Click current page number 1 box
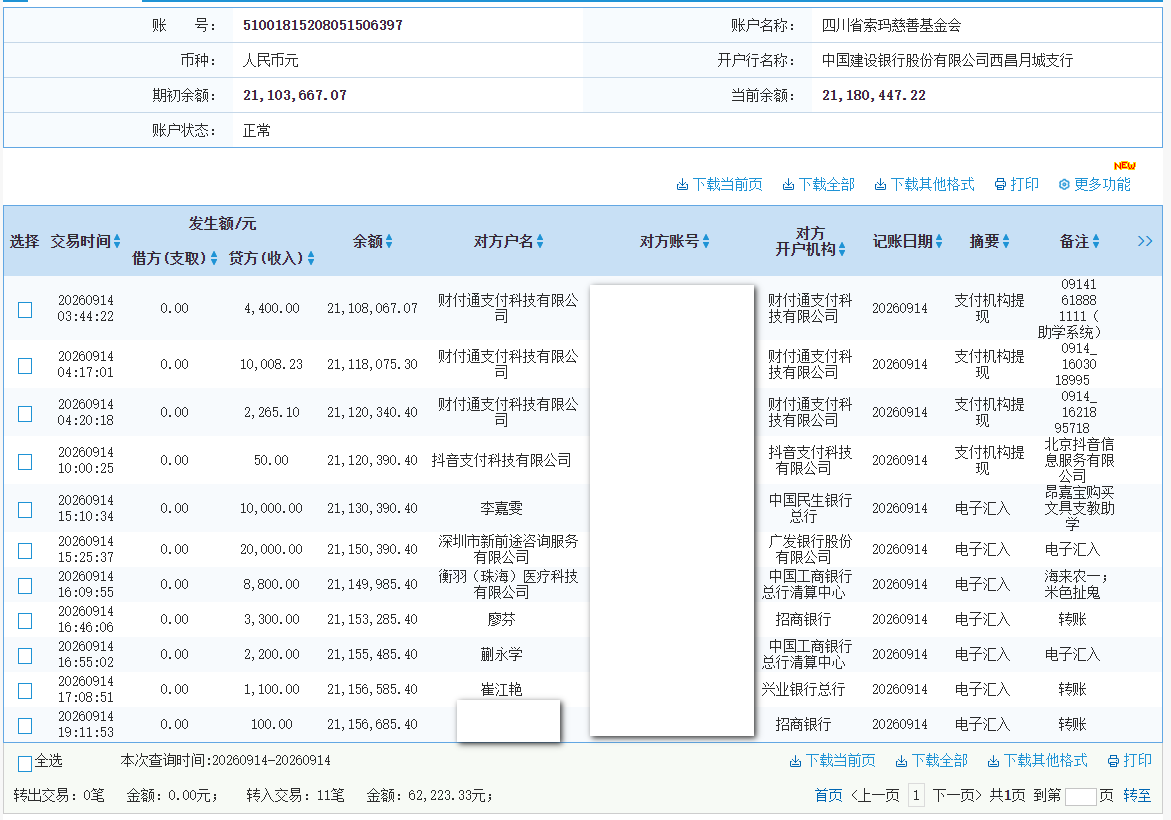 tap(916, 795)
